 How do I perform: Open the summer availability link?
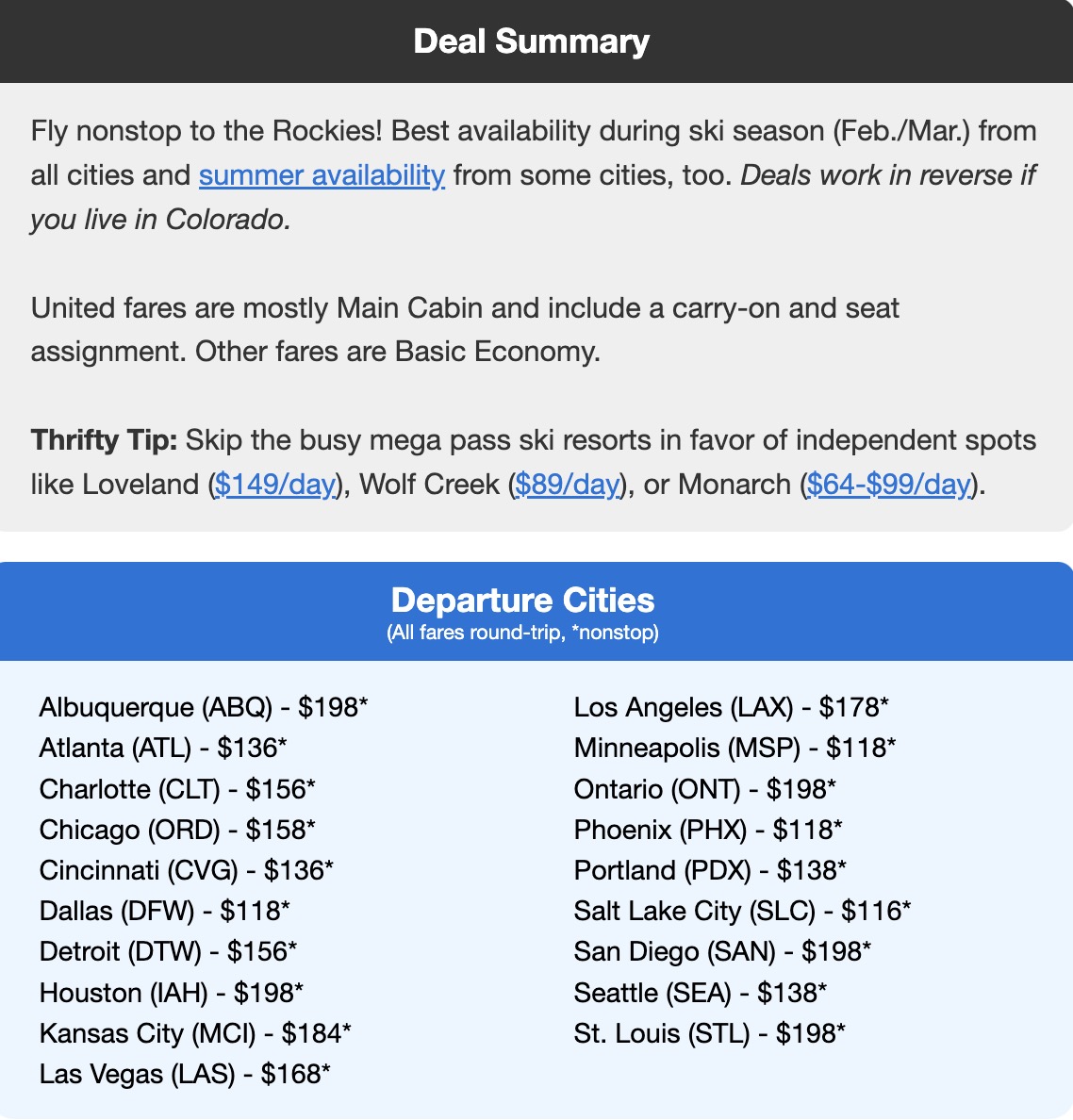(322, 175)
